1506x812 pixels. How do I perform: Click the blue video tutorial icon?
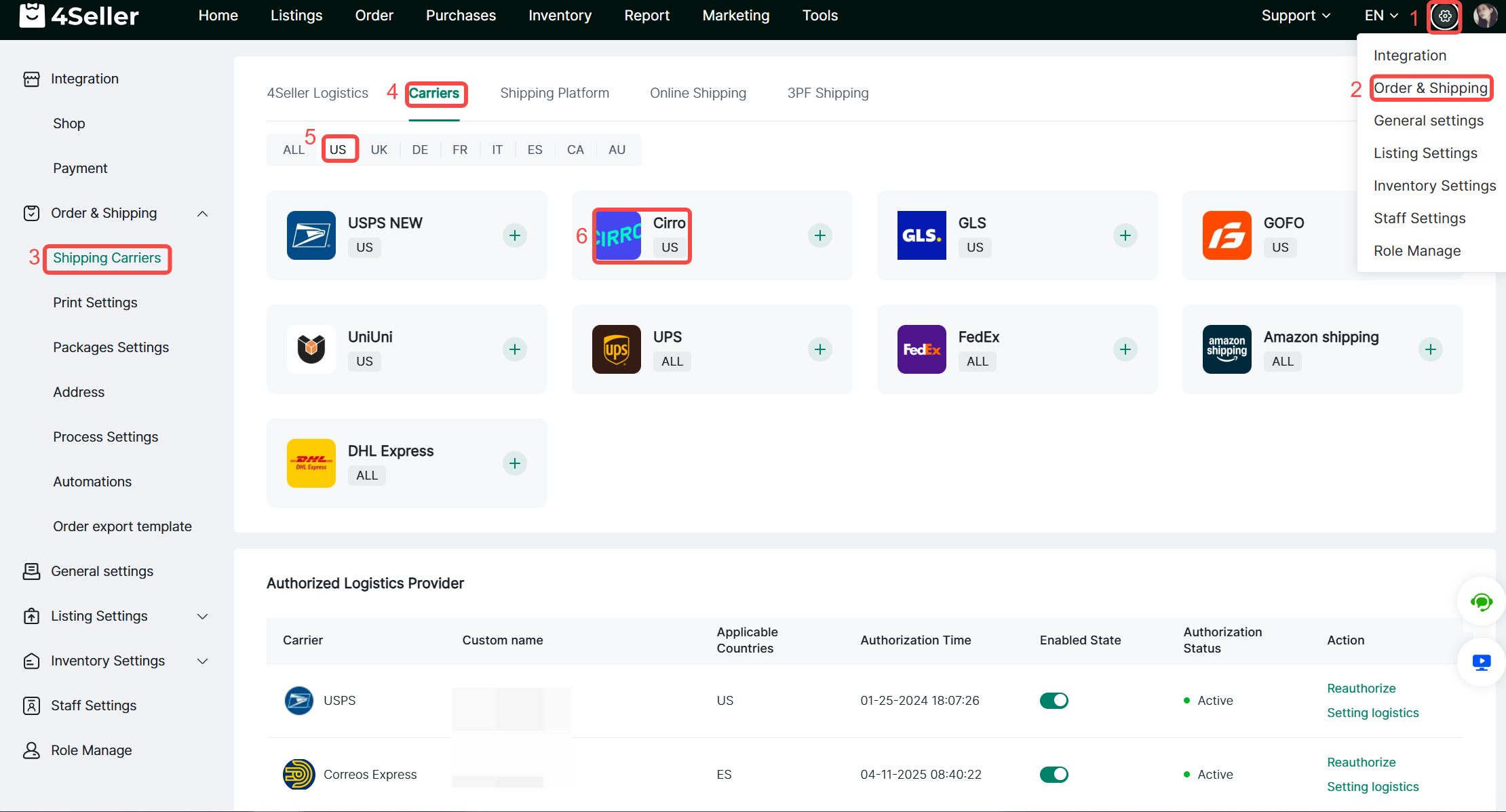point(1481,662)
